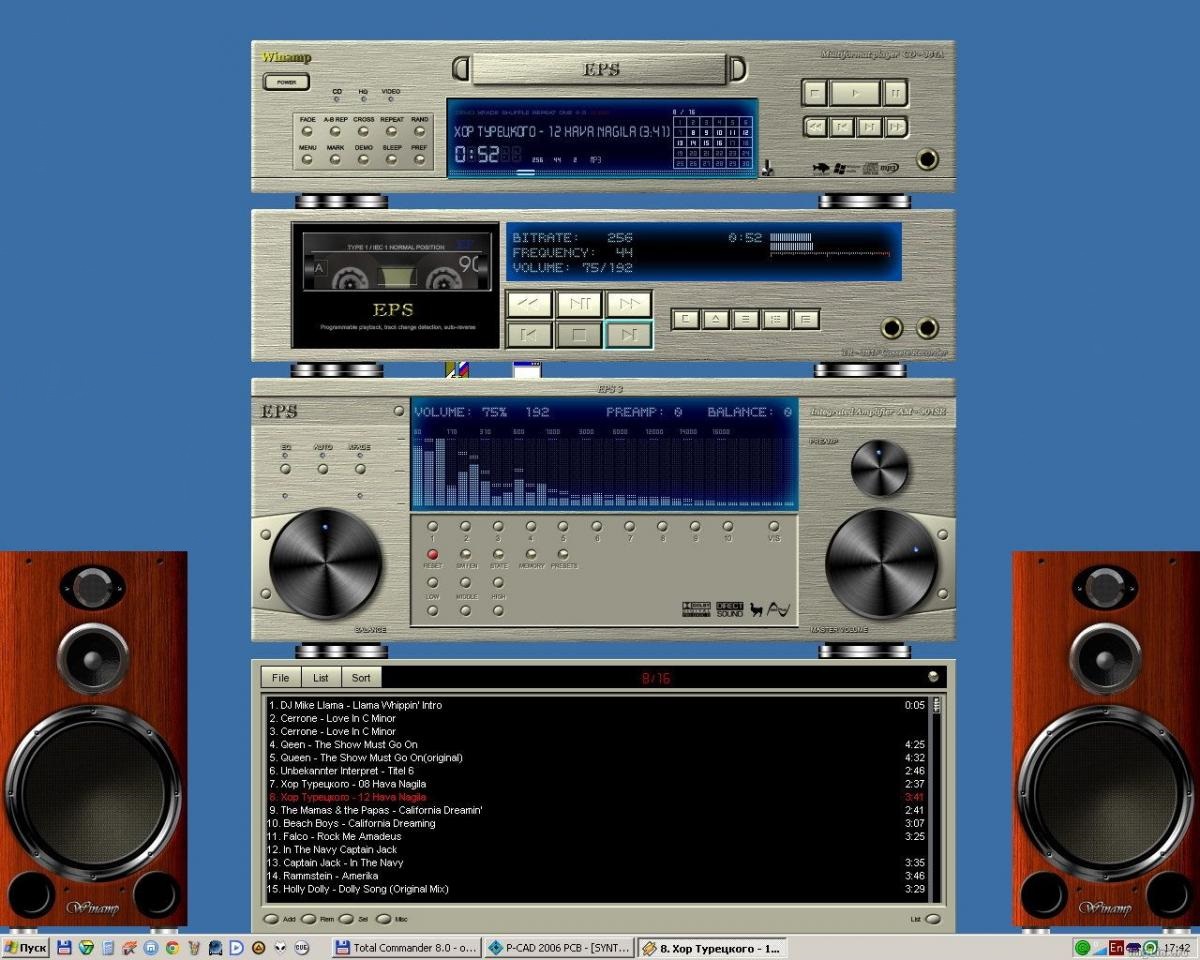Open preferences with PREF button
The width and height of the screenshot is (1200, 960).
(419, 159)
